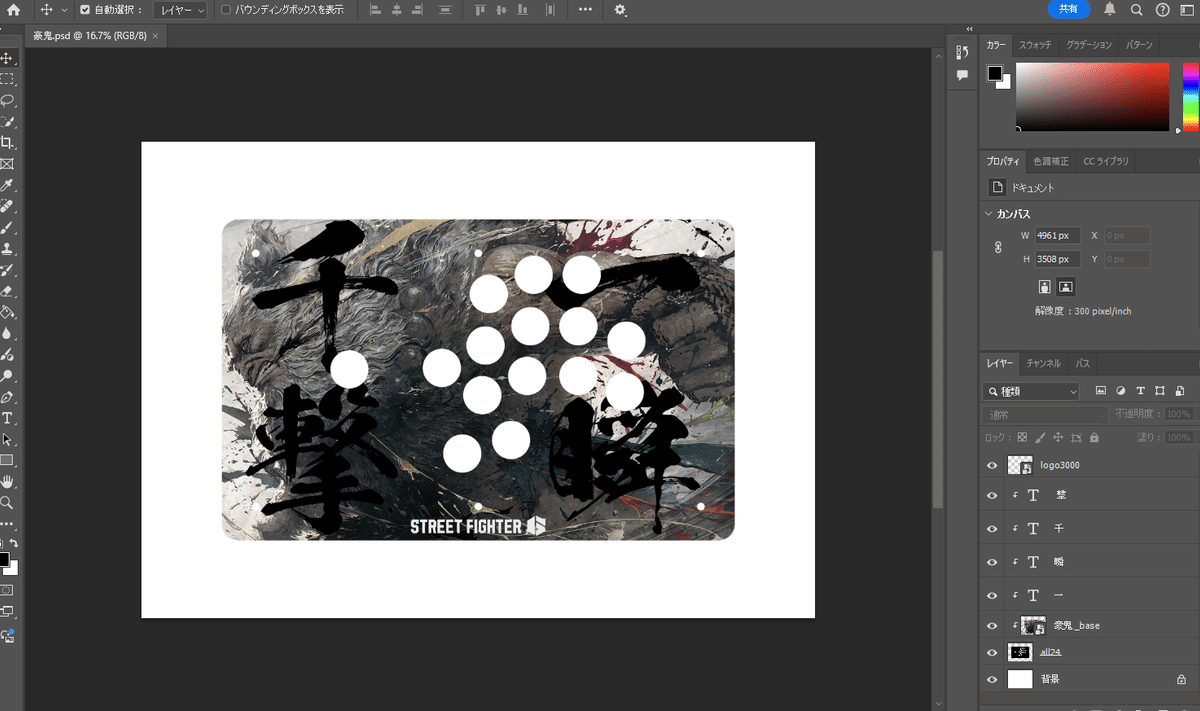Switch to the パス tab

(x=1083, y=363)
